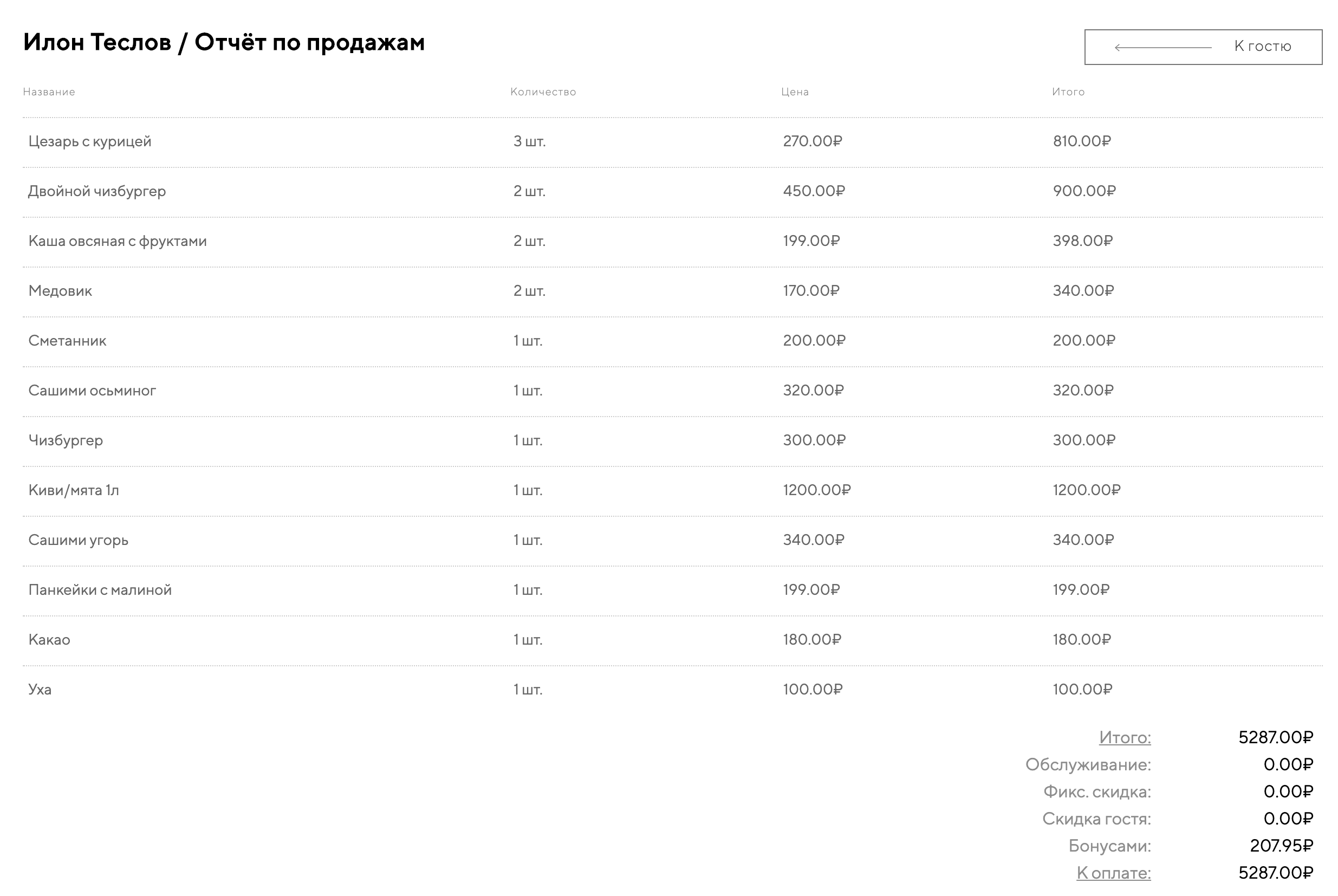1338x896 pixels.
Task: Open the Панкейки с малиной item
Action: [x=100, y=590]
